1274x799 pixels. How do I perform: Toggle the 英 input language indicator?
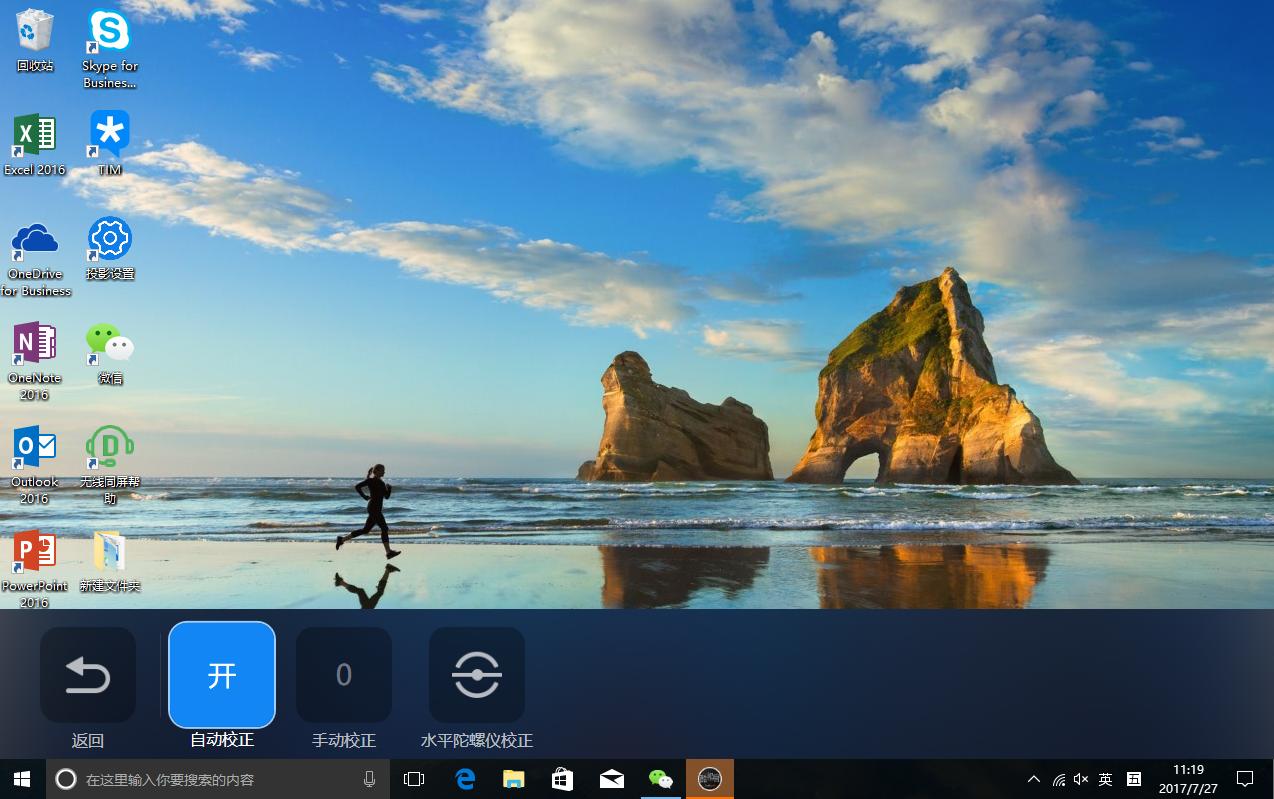[1106, 779]
